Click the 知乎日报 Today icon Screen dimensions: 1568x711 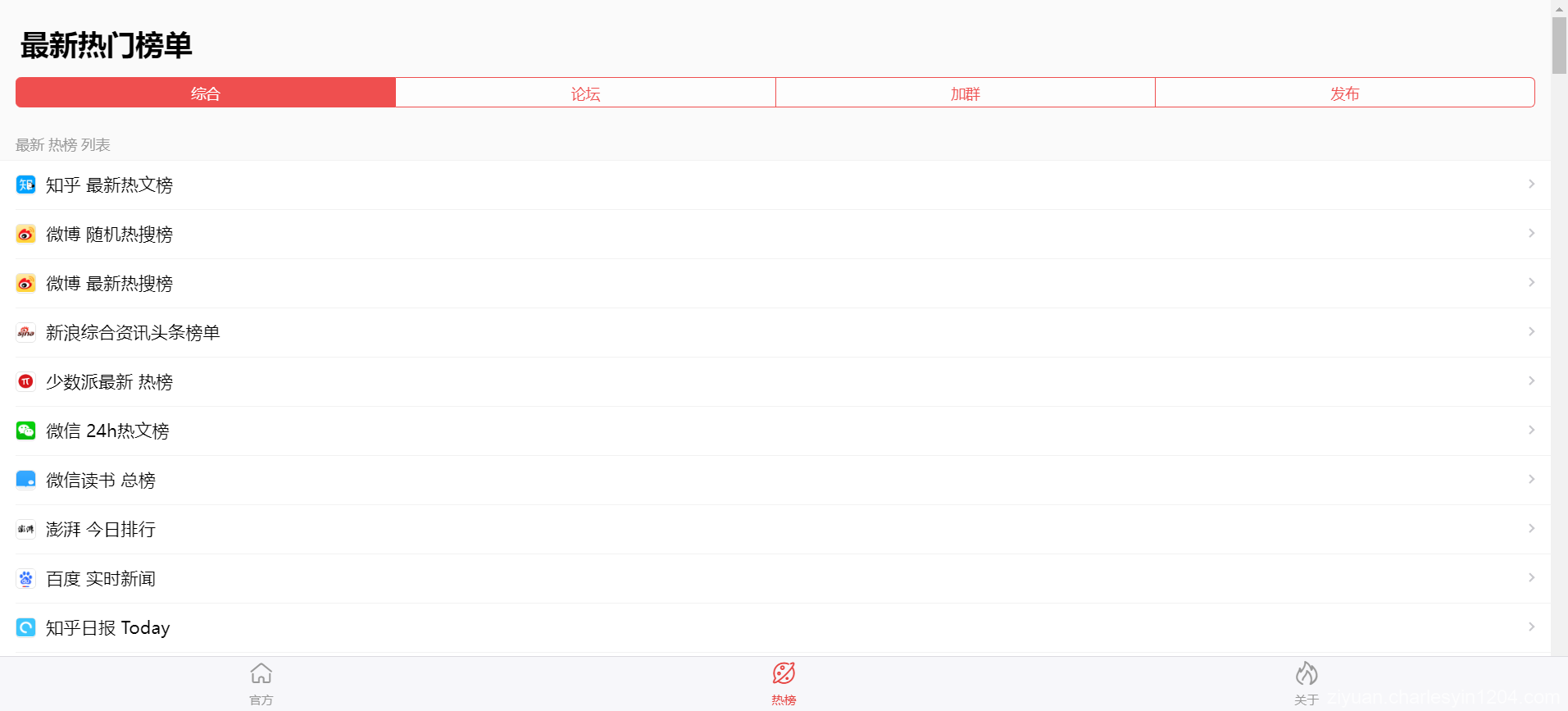pos(25,627)
